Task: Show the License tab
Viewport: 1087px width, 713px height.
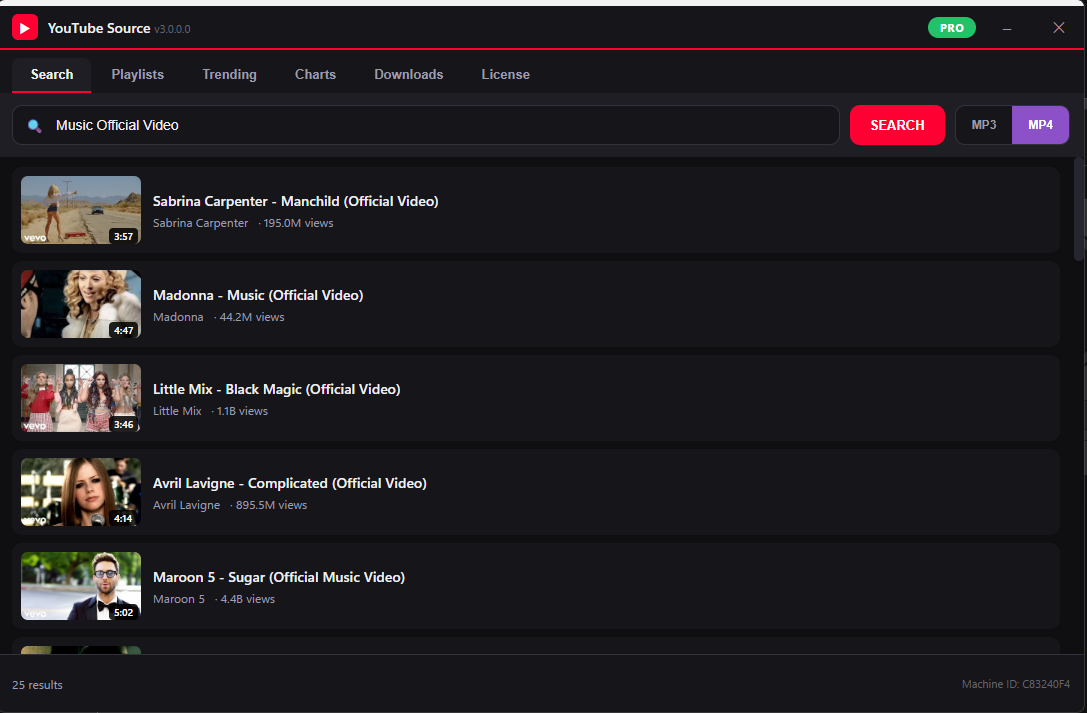Action: click(505, 74)
